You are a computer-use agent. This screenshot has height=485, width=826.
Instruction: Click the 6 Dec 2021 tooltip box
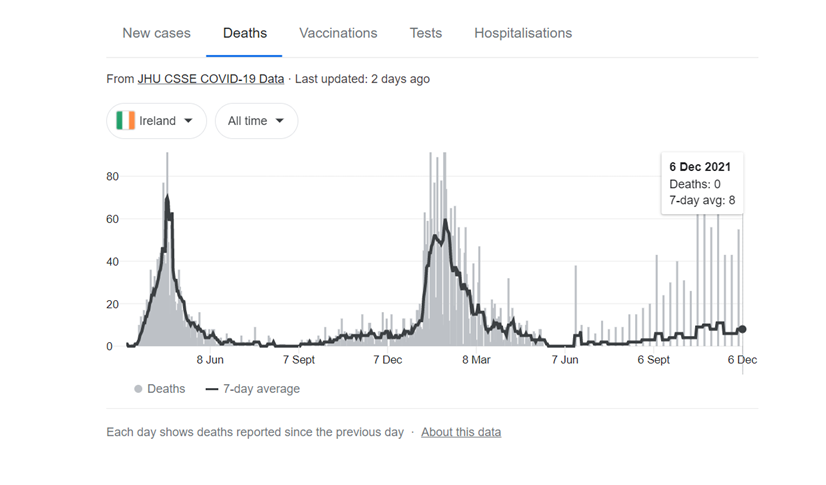pos(704,184)
